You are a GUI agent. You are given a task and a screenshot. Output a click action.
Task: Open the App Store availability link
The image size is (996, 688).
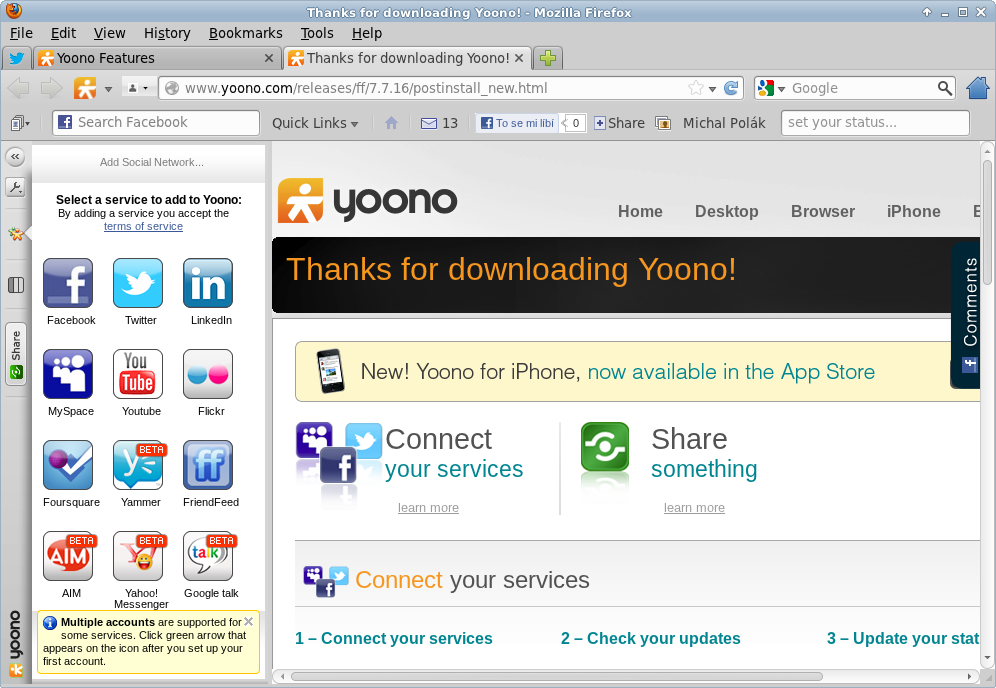click(x=731, y=372)
